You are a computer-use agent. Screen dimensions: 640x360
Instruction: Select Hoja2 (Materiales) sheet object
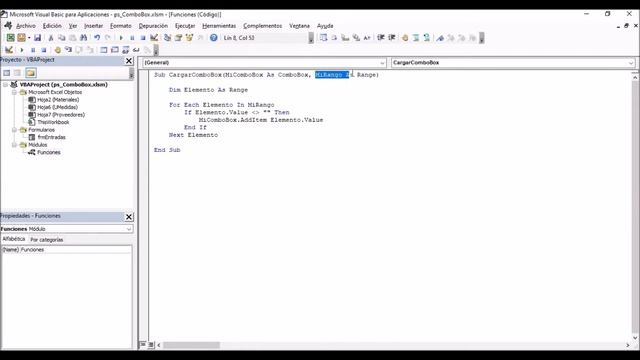[x=58, y=100]
